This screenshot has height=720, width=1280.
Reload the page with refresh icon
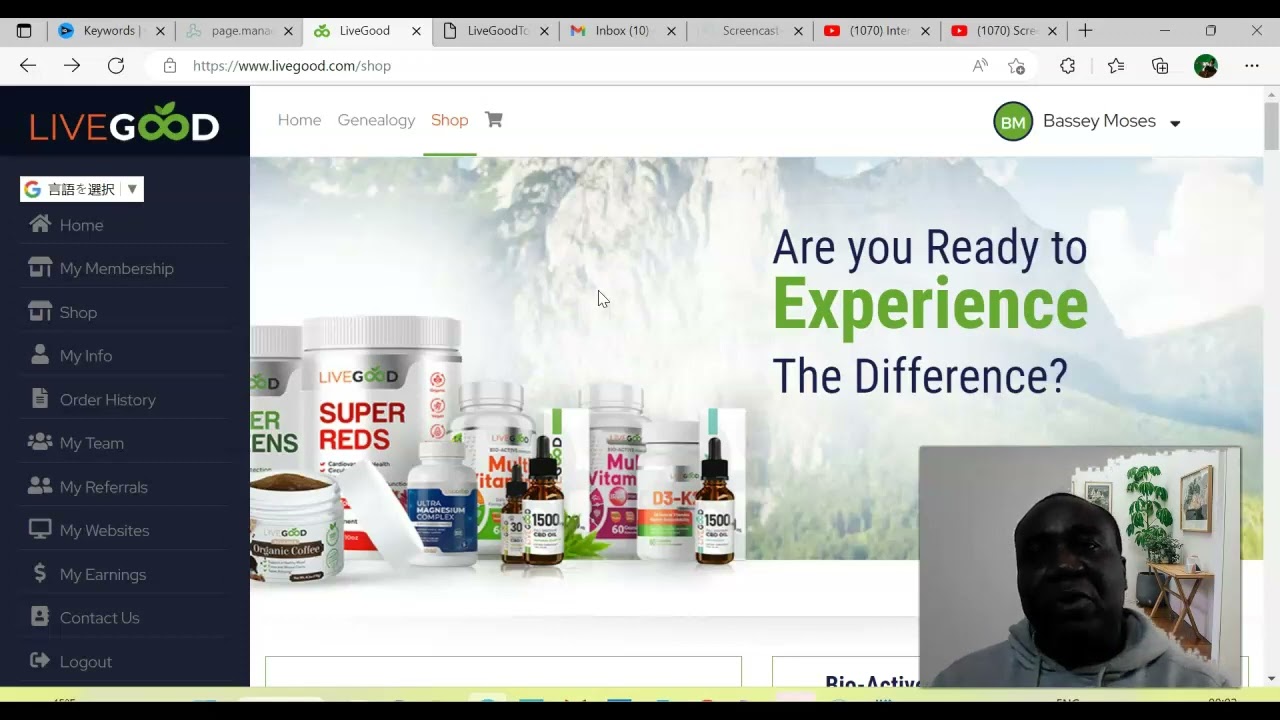click(x=116, y=66)
